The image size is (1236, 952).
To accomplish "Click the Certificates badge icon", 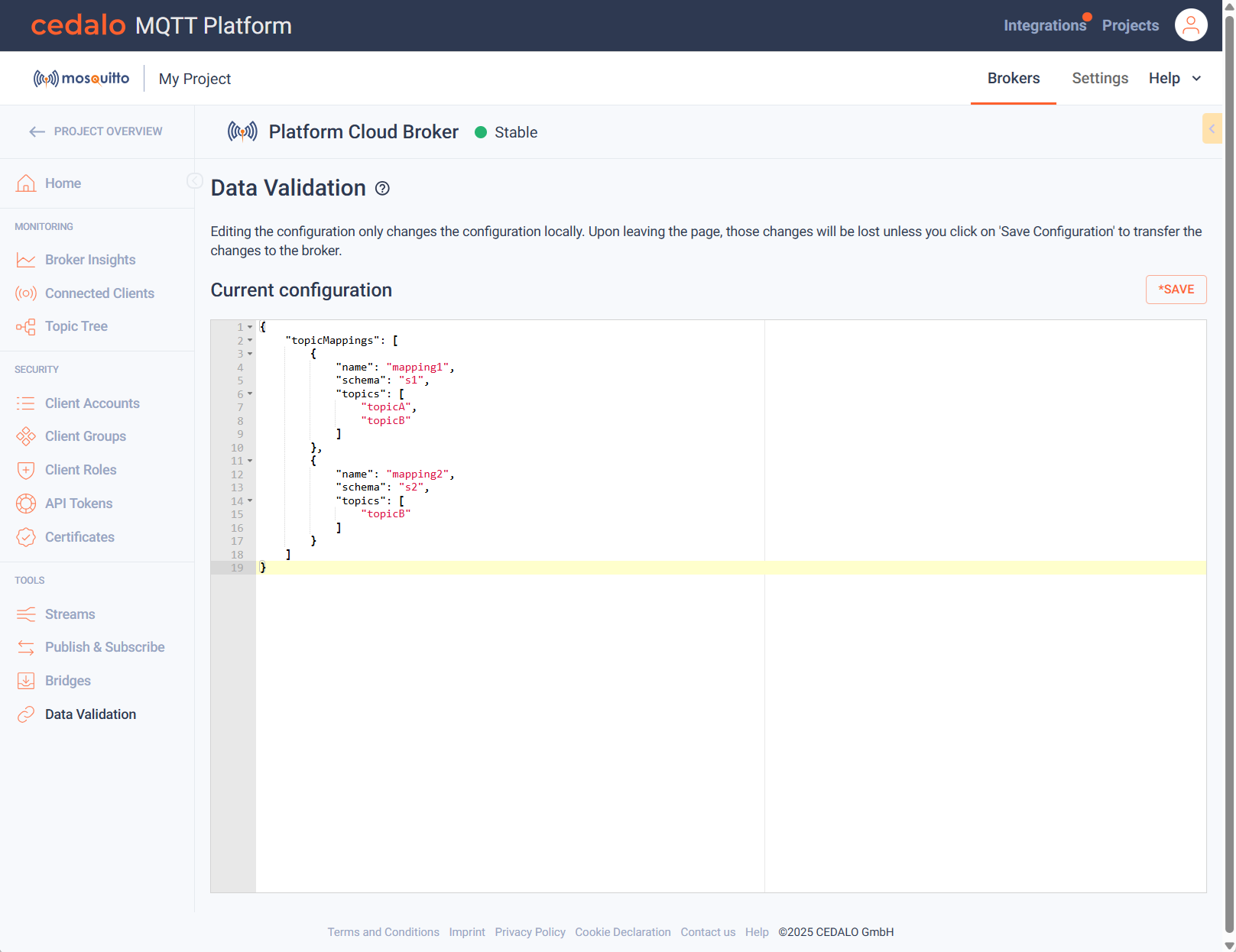I will 26,537.
